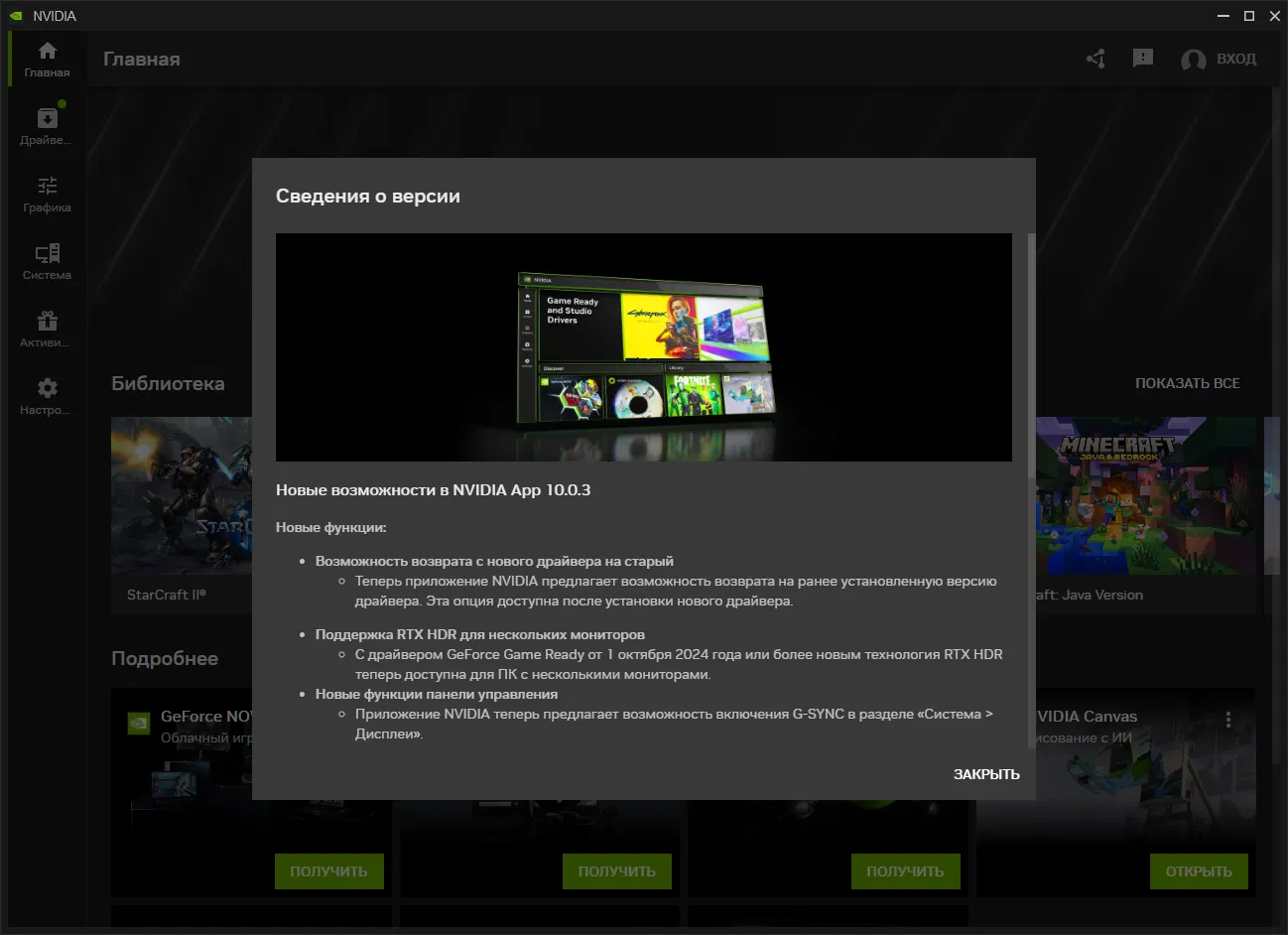The width and height of the screenshot is (1288, 935).
Task: Click the ВХОД sign-in link
Action: coord(1236,59)
